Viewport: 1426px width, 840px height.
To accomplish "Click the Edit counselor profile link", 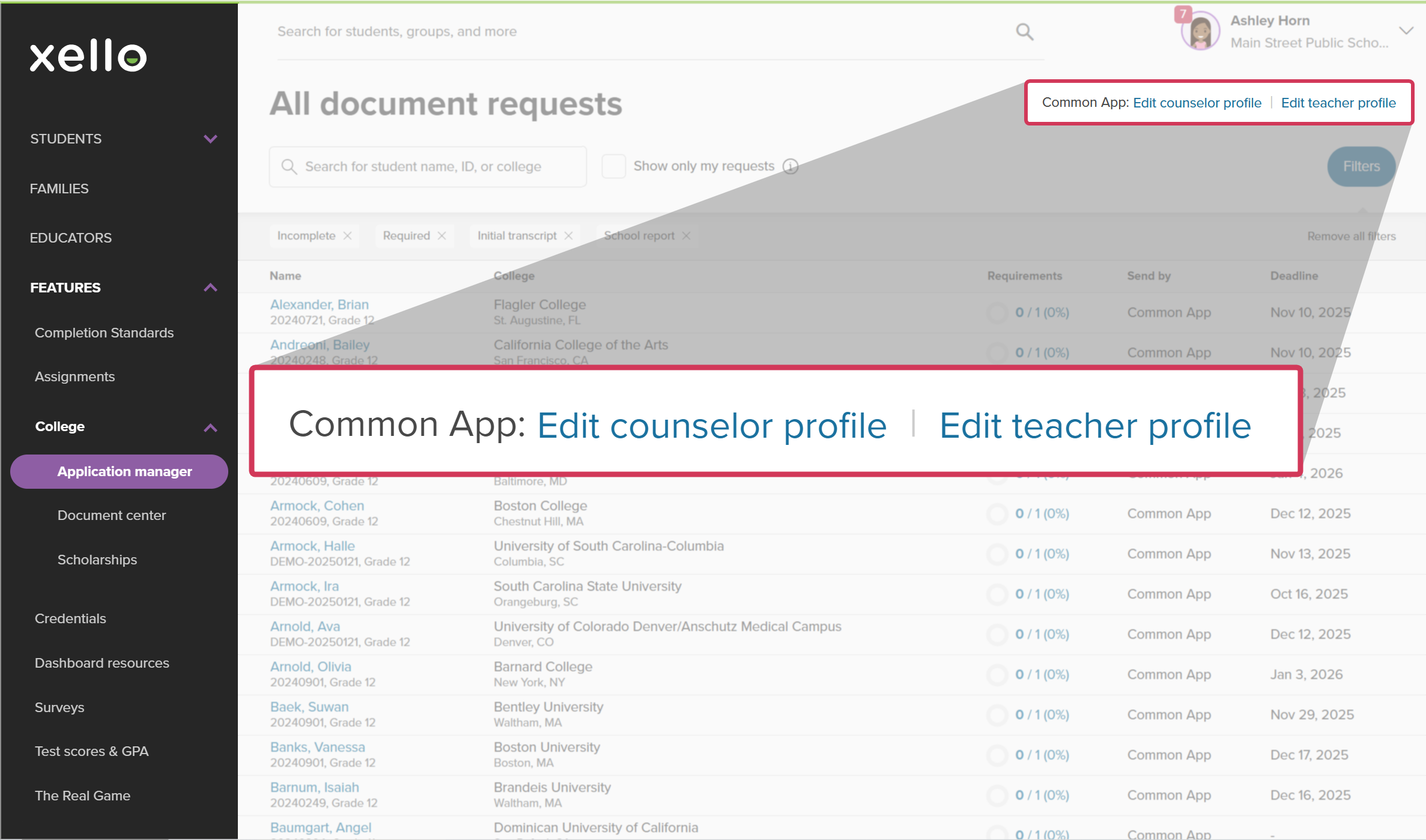I will coord(1197,102).
